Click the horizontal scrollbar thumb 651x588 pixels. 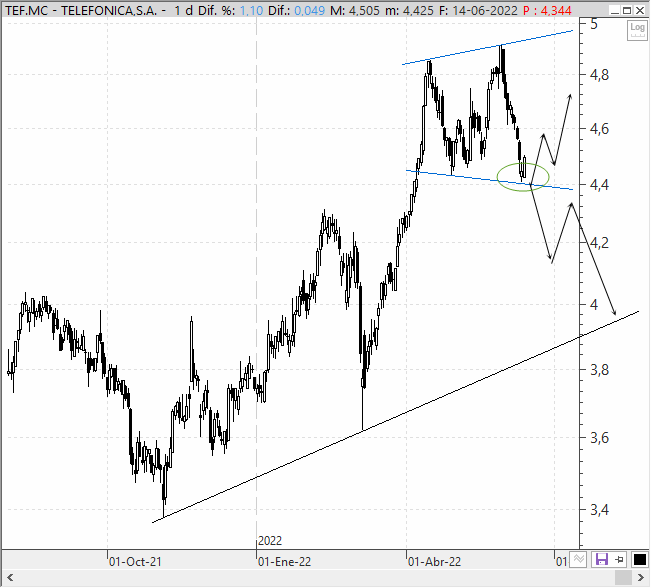(x=623, y=578)
